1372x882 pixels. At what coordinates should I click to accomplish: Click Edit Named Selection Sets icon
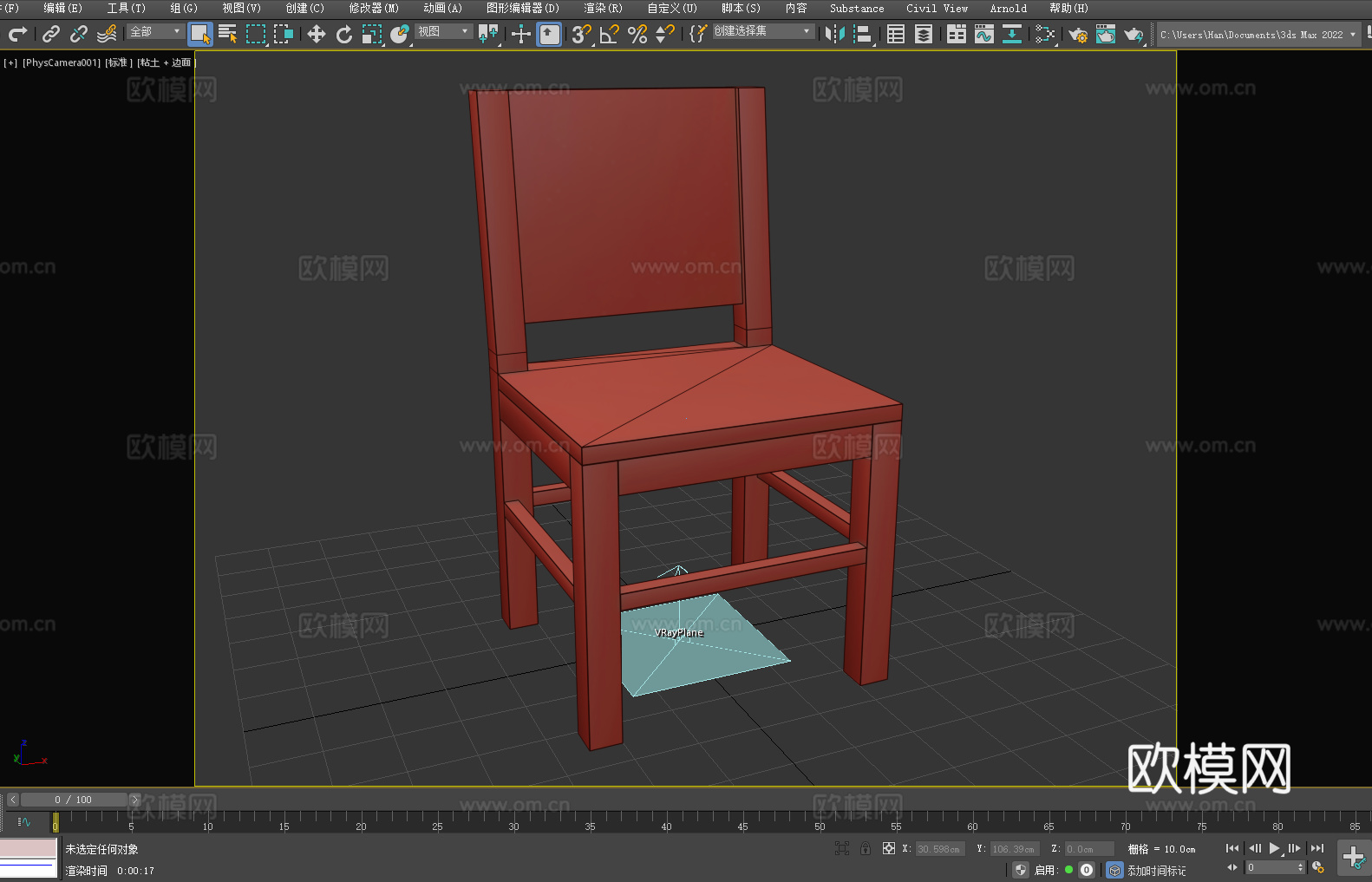click(697, 34)
